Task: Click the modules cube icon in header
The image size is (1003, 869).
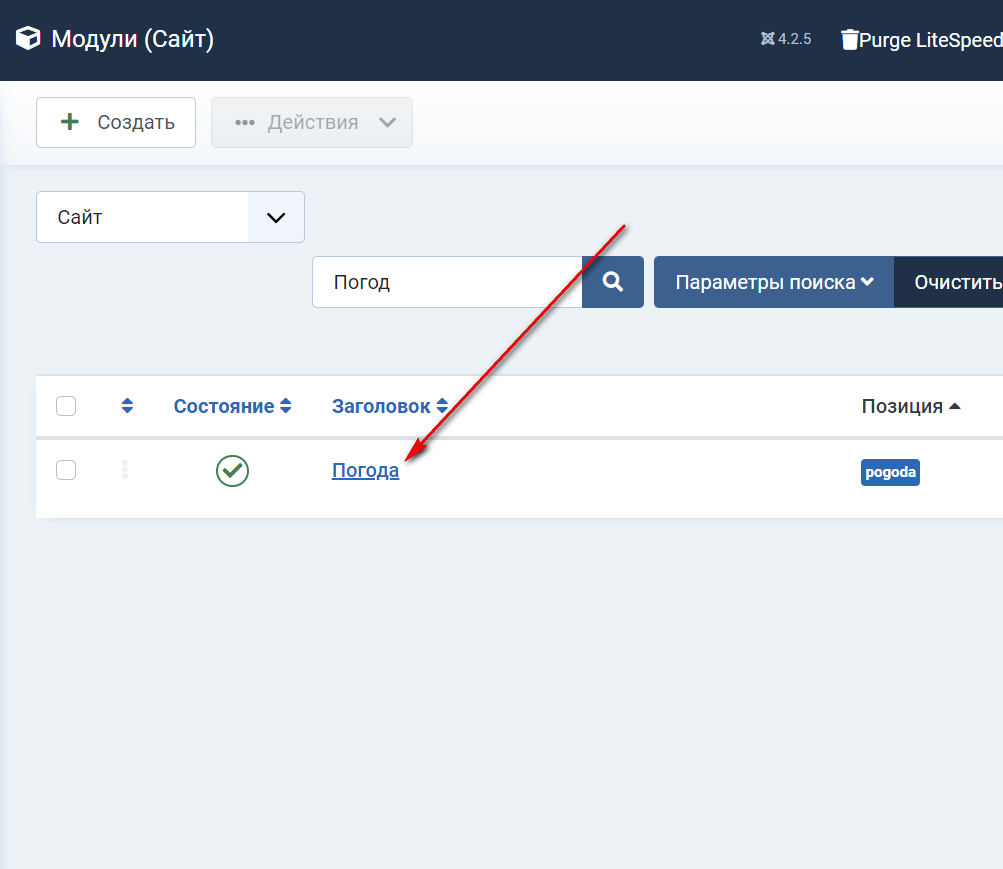Action: [x=28, y=39]
